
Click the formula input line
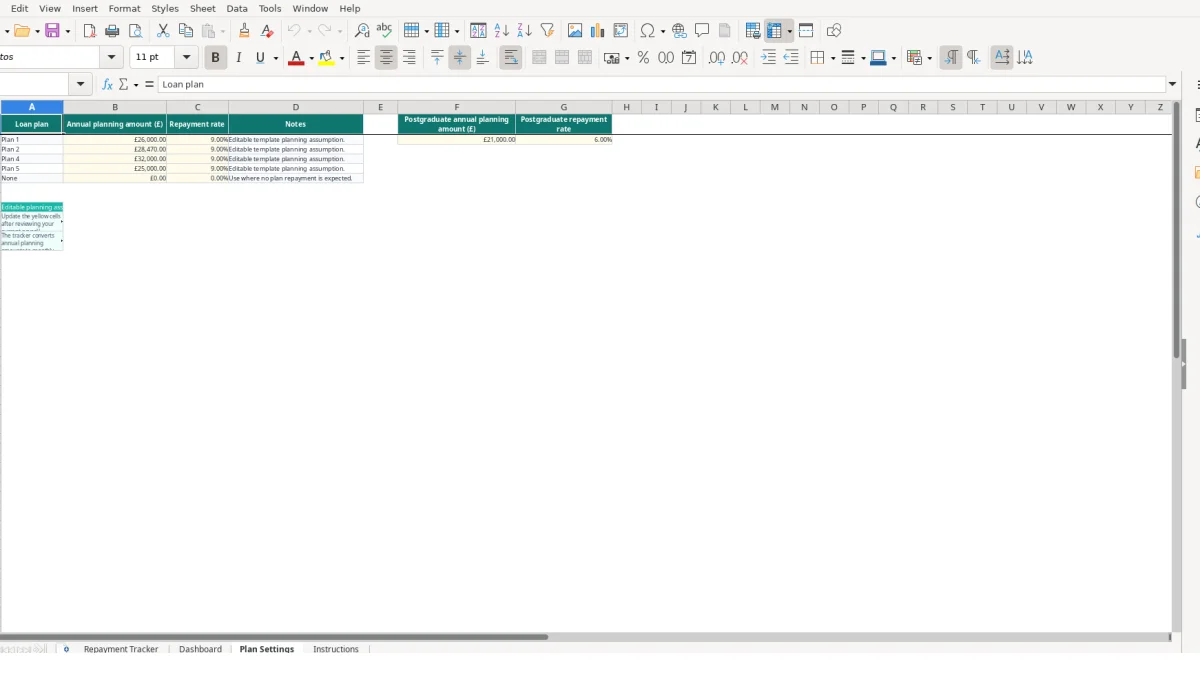click(662, 85)
